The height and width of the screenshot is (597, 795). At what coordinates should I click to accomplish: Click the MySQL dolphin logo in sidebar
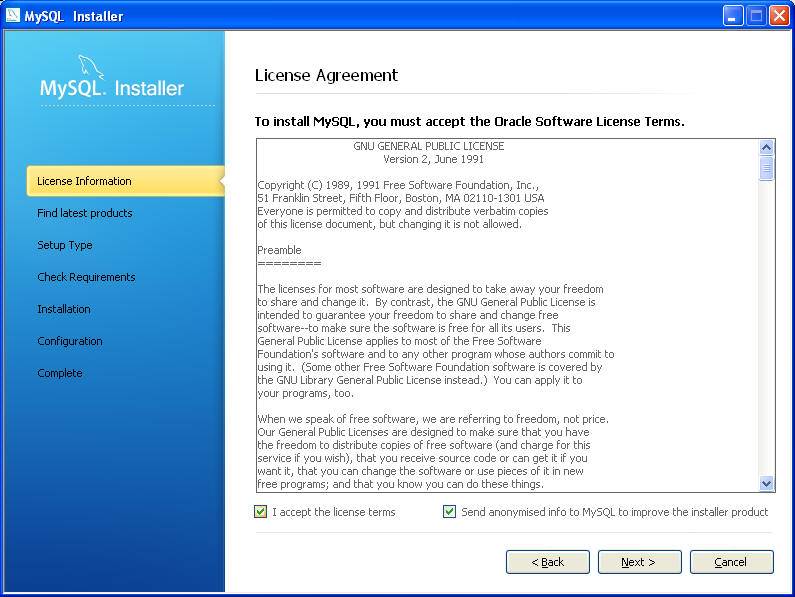click(x=91, y=69)
